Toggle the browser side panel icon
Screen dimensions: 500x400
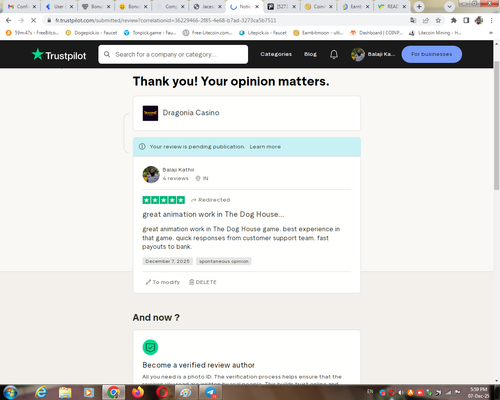point(466,20)
